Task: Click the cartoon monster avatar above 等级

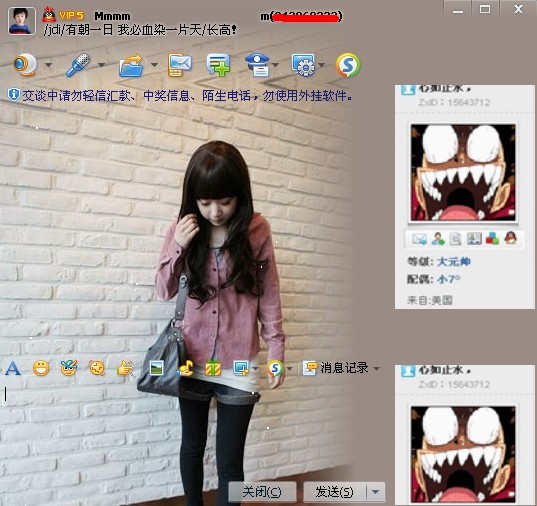Action: click(x=463, y=173)
